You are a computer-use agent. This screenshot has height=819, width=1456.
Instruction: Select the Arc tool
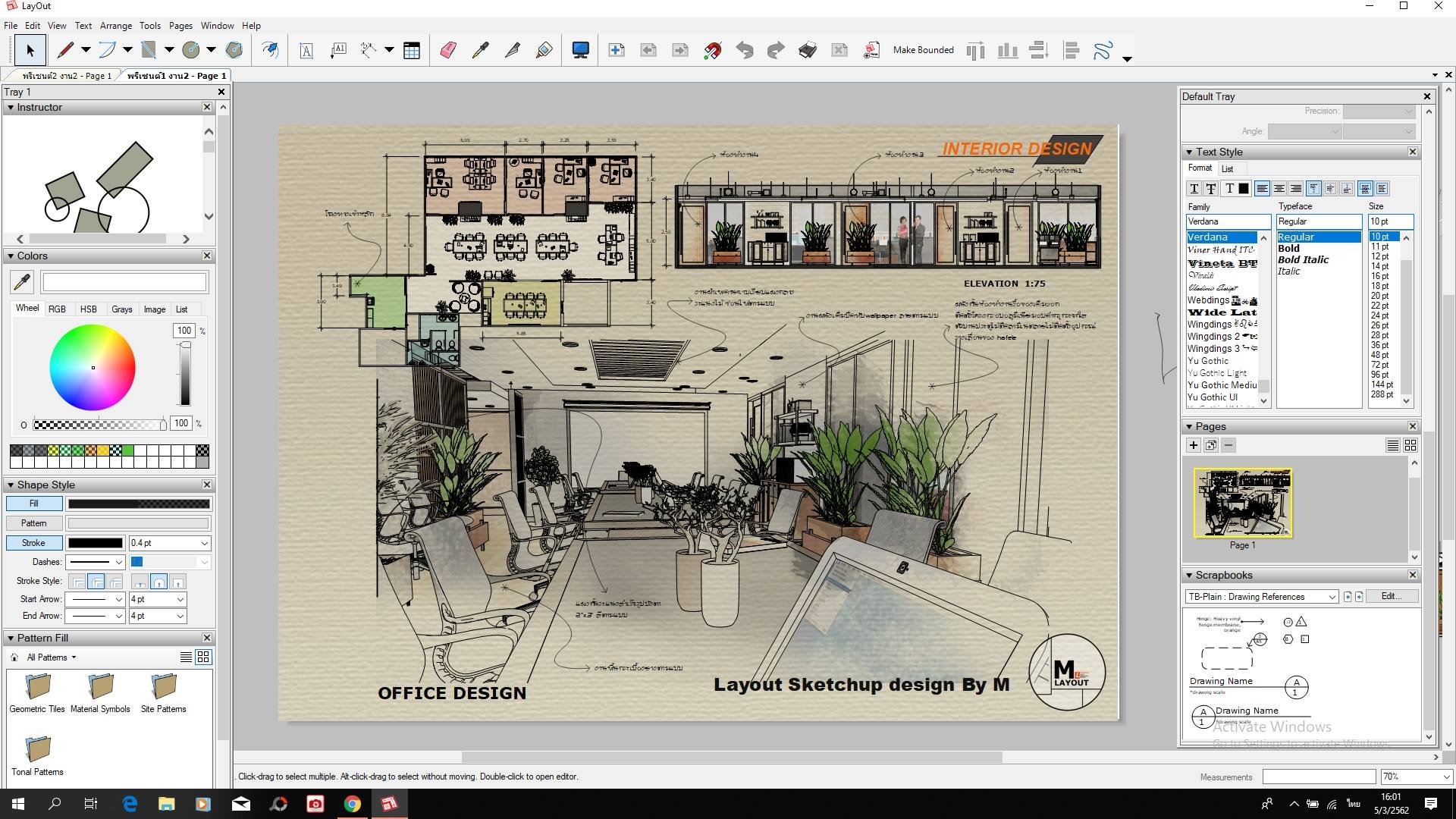coord(107,50)
